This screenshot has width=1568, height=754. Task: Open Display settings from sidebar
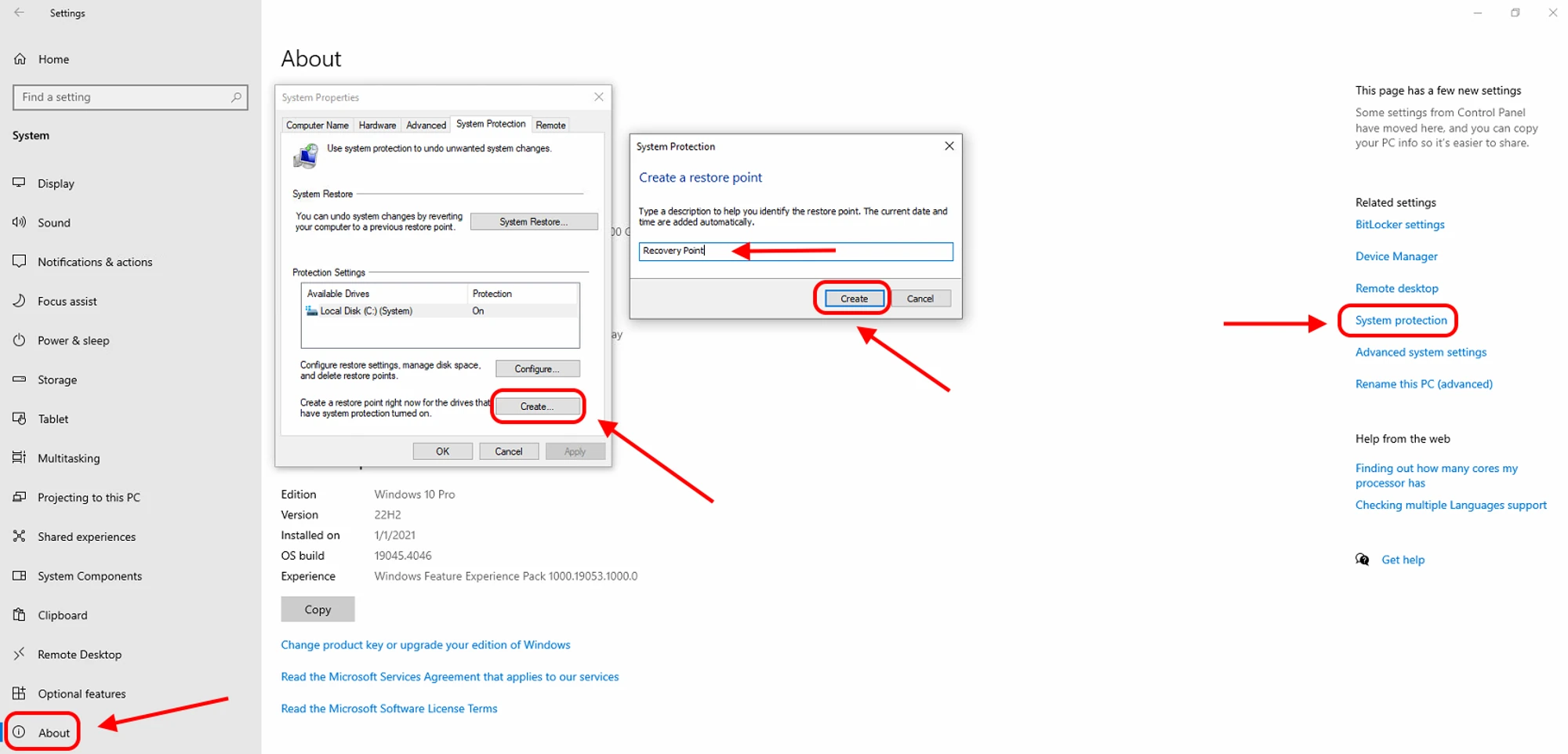[56, 183]
